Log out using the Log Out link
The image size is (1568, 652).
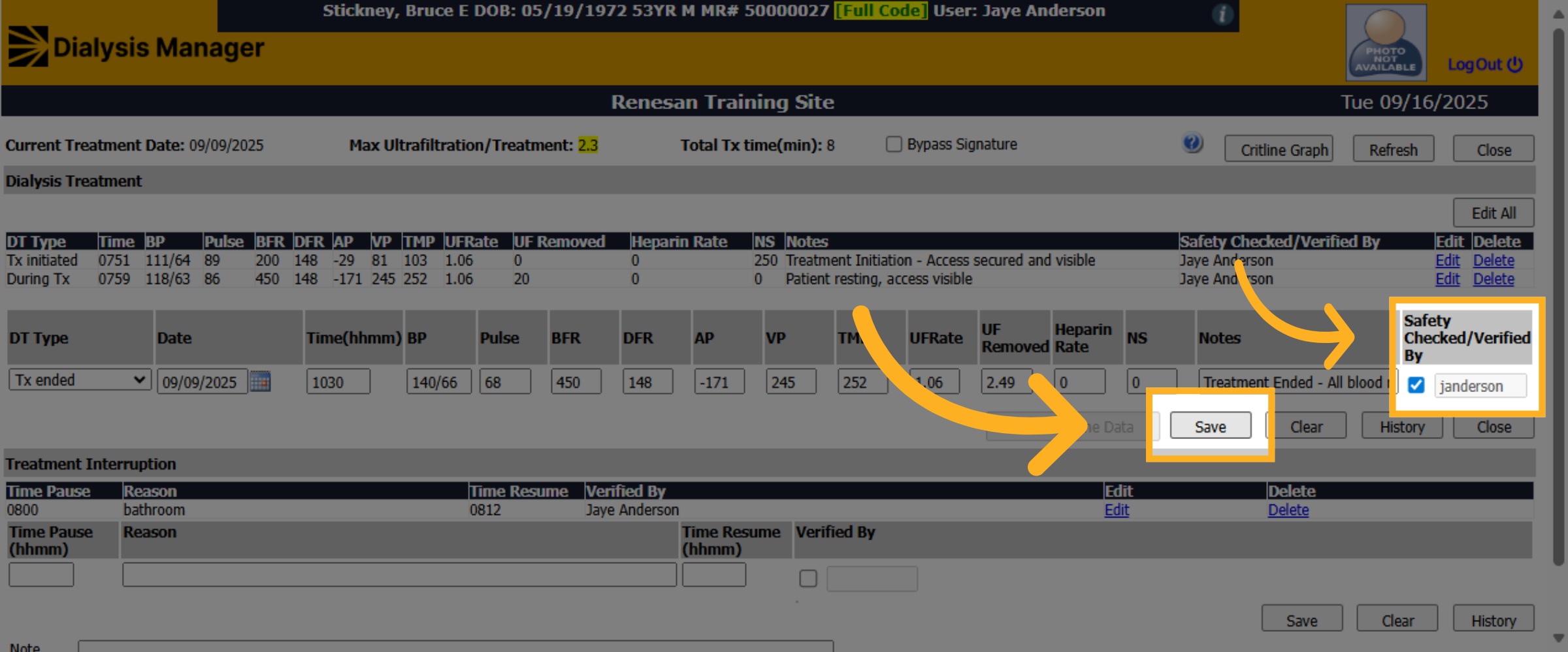[x=1485, y=65]
